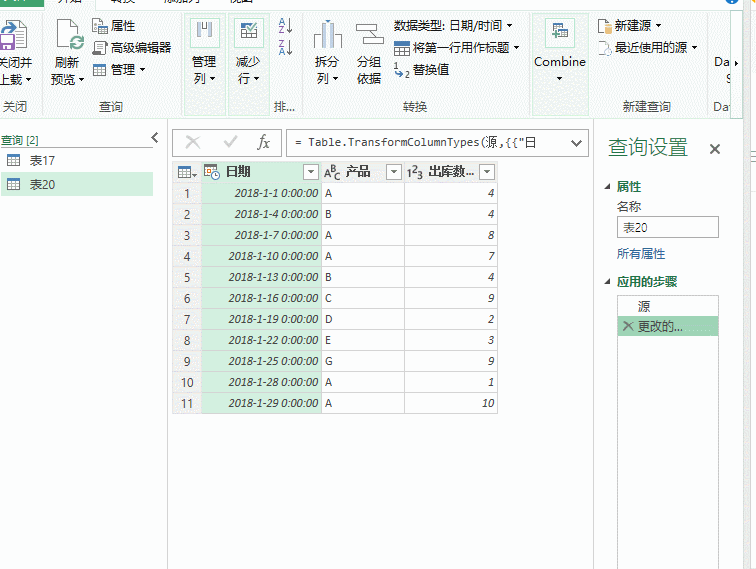
Task: Expand the formula bar with the chevron
Action: (x=576, y=143)
